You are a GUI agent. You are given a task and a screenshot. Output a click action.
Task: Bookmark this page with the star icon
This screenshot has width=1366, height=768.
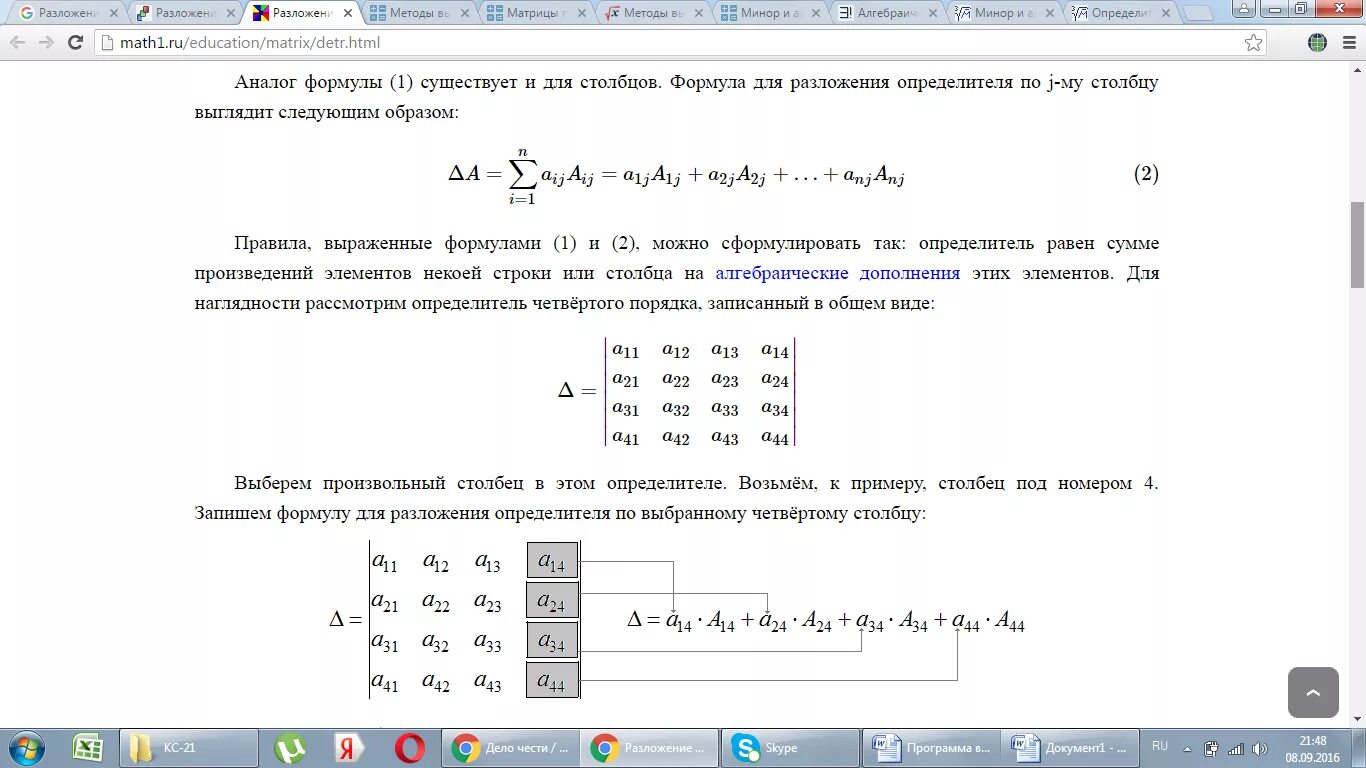pos(1253,43)
